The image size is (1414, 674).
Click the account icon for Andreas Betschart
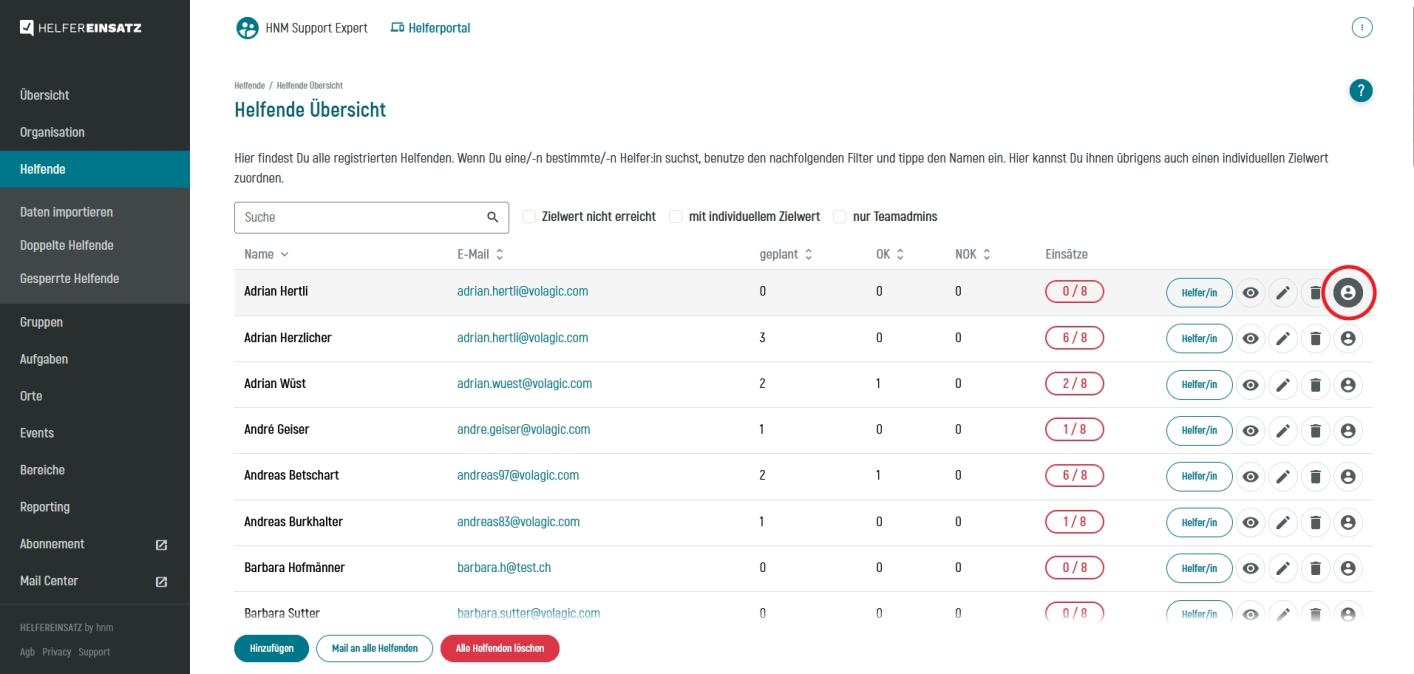point(1348,477)
